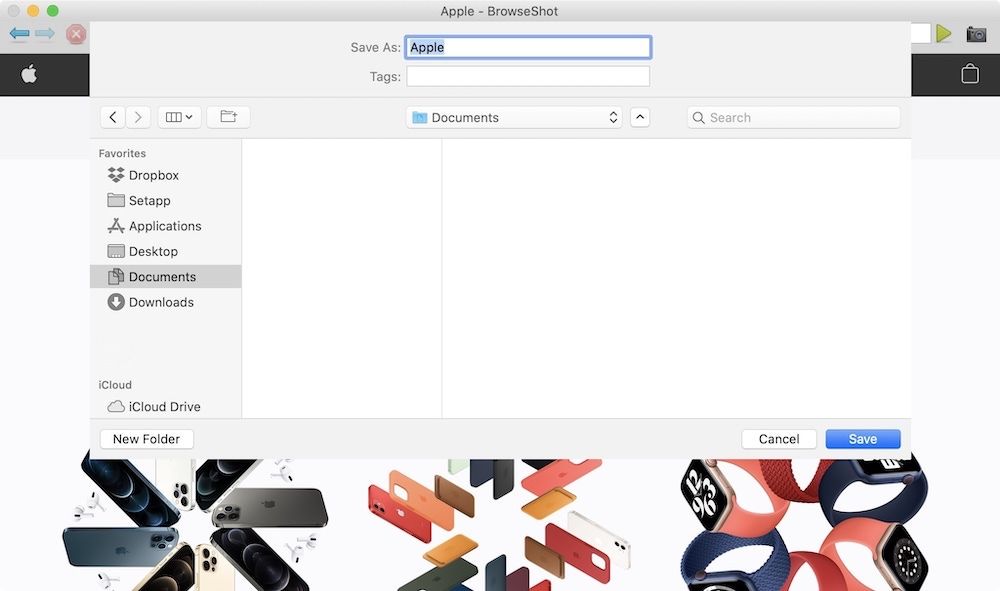Select iCloud Drive in sidebar

164,407
